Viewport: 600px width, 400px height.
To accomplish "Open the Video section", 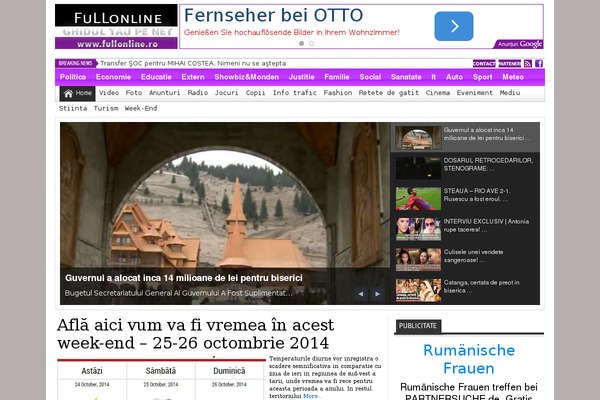I will coord(109,93).
